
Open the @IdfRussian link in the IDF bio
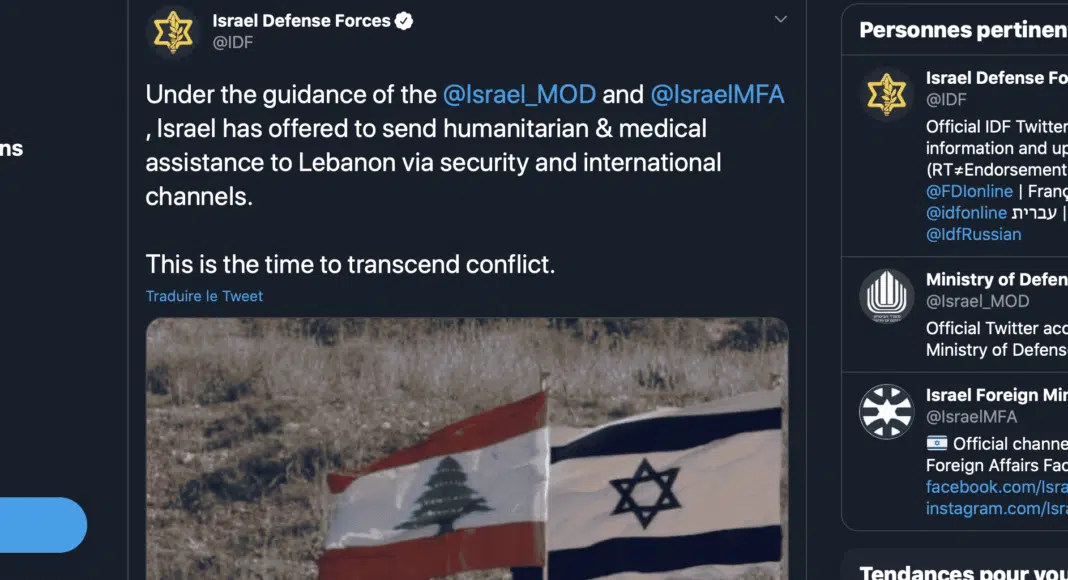[x=973, y=235]
